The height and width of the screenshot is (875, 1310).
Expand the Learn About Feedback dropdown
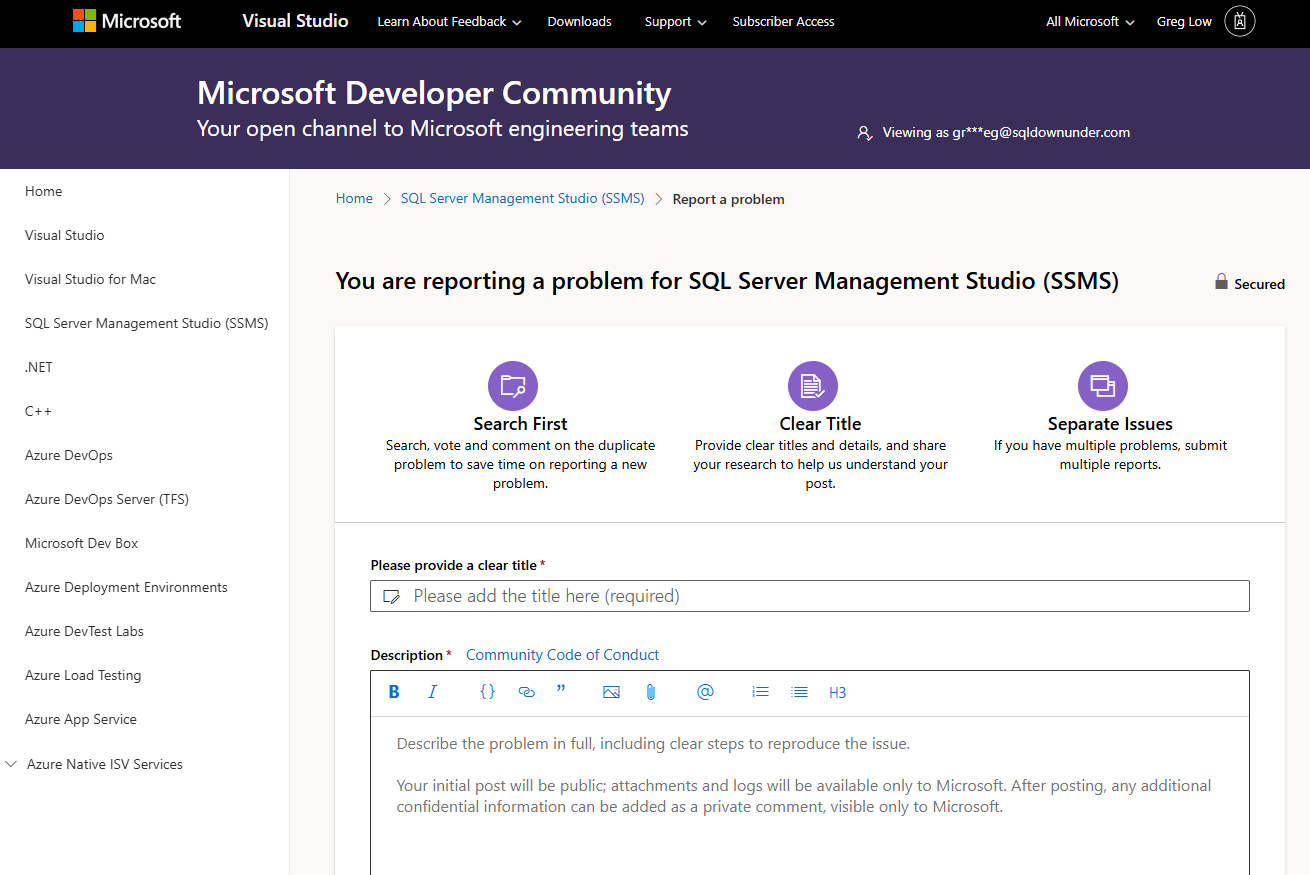(x=449, y=22)
